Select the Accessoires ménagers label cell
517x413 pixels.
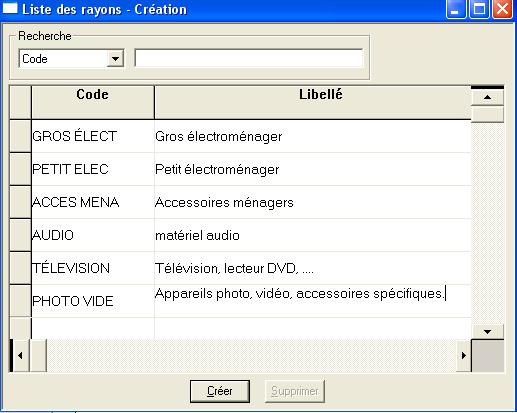tap(313, 202)
